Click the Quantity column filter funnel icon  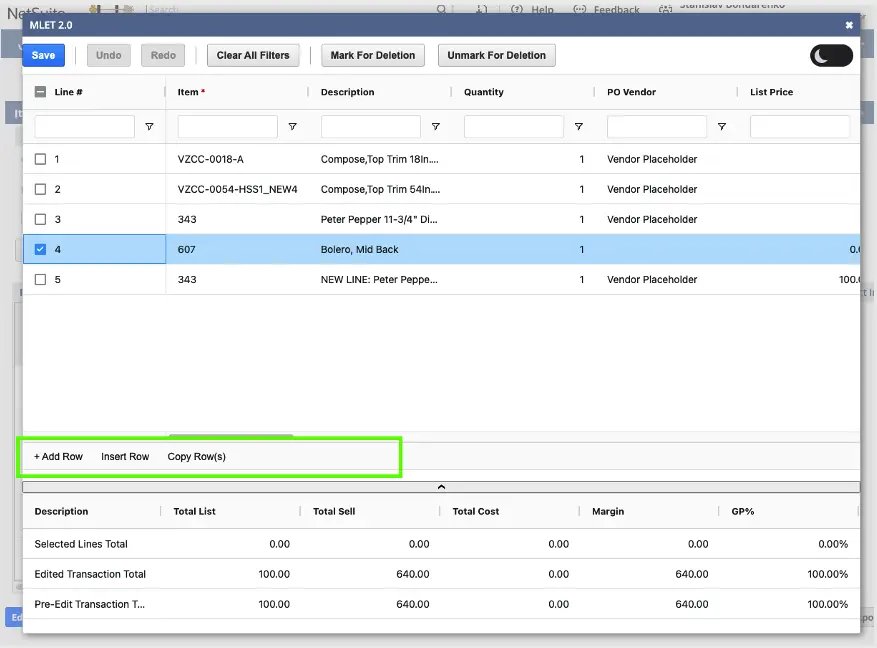(x=579, y=127)
